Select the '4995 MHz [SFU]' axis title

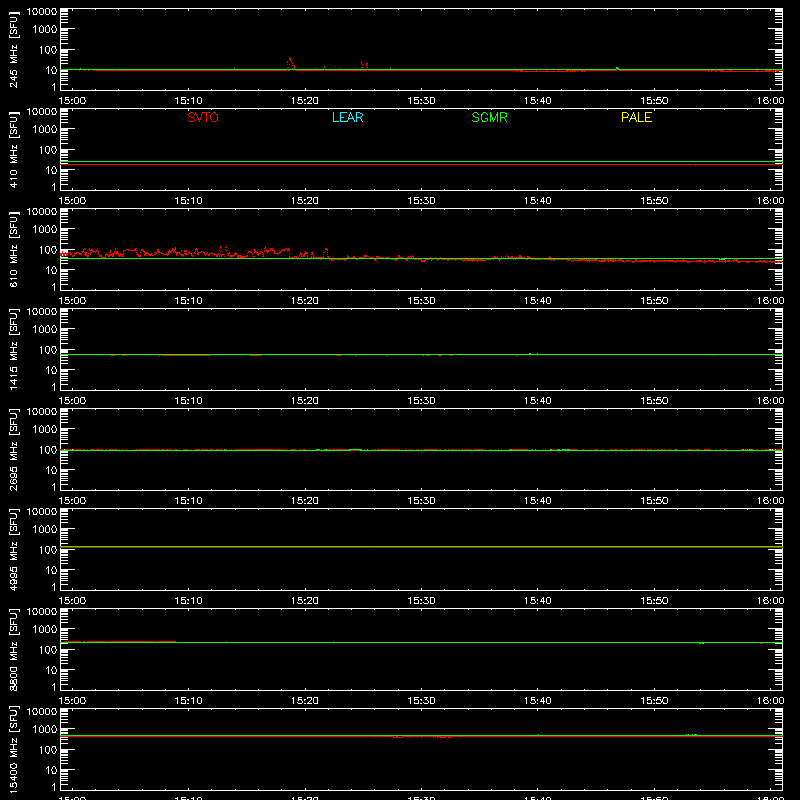[x=14, y=549]
